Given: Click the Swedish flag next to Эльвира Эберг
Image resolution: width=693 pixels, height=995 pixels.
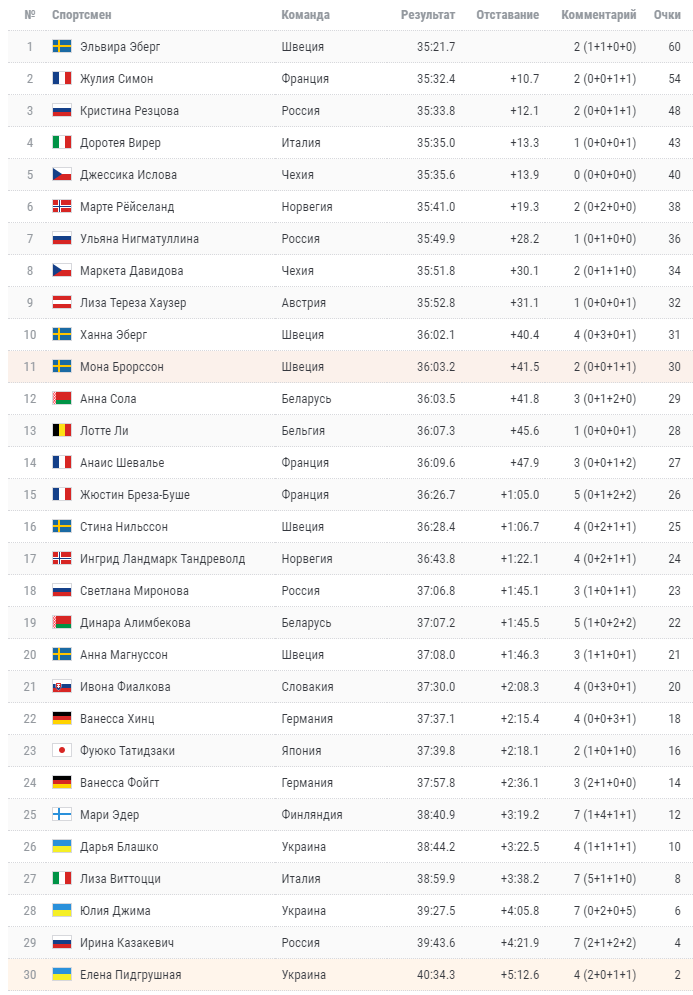Looking at the screenshot, I should (x=62, y=47).
